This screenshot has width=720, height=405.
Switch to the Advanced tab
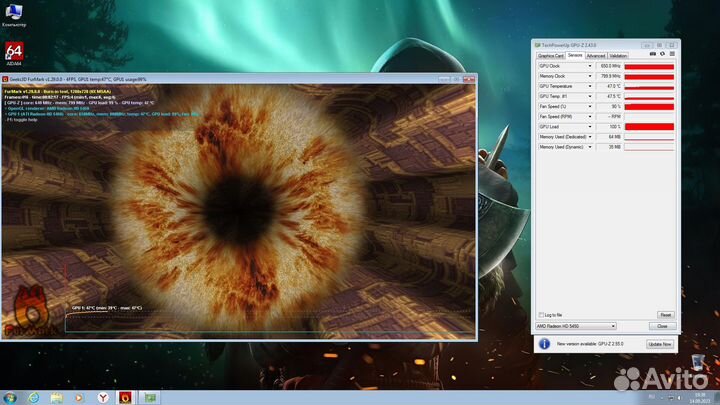coord(596,56)
